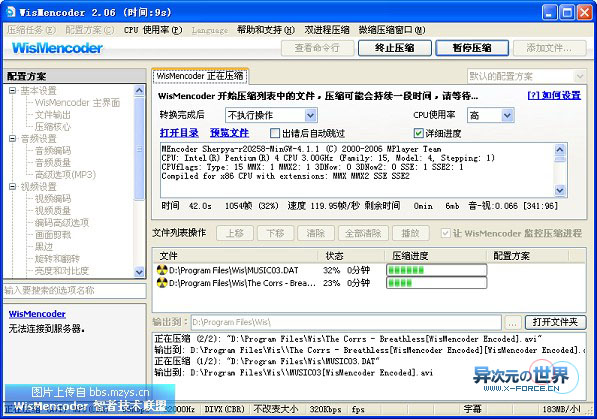
Task: Select 压缩核心 tree item
Action: (x=53, y=126)
